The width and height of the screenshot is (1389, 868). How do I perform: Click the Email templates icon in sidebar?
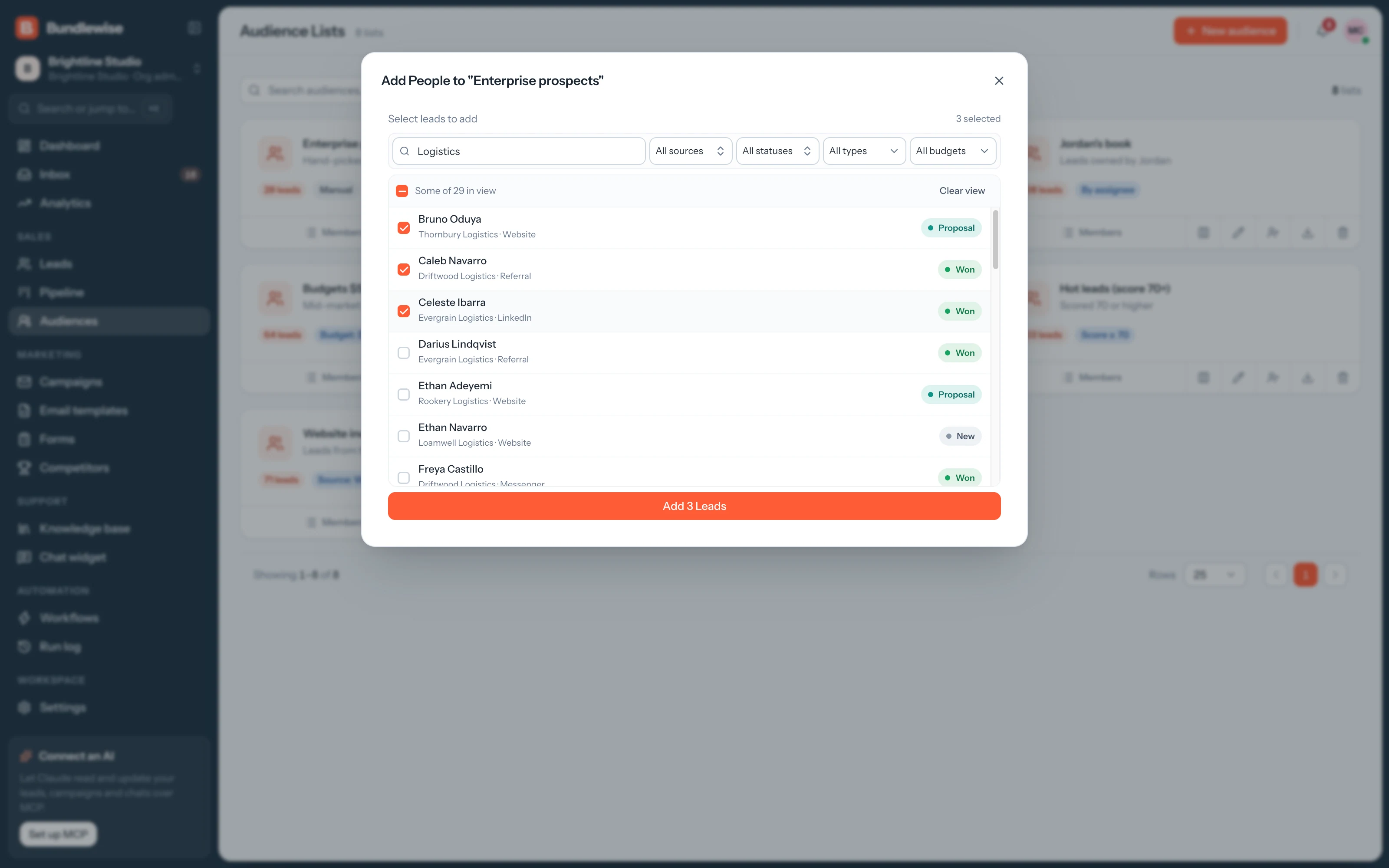pos(24,411)
